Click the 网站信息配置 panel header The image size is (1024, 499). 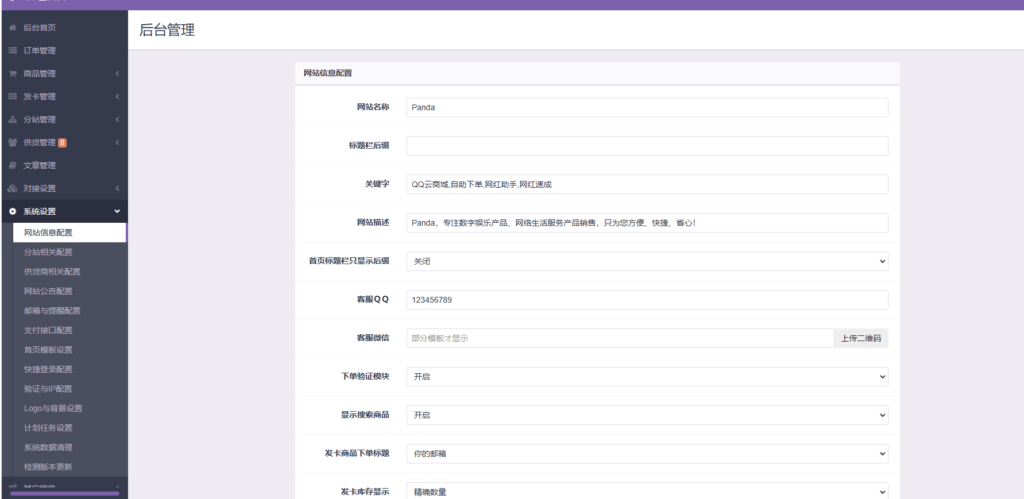[x=597, y=73]
